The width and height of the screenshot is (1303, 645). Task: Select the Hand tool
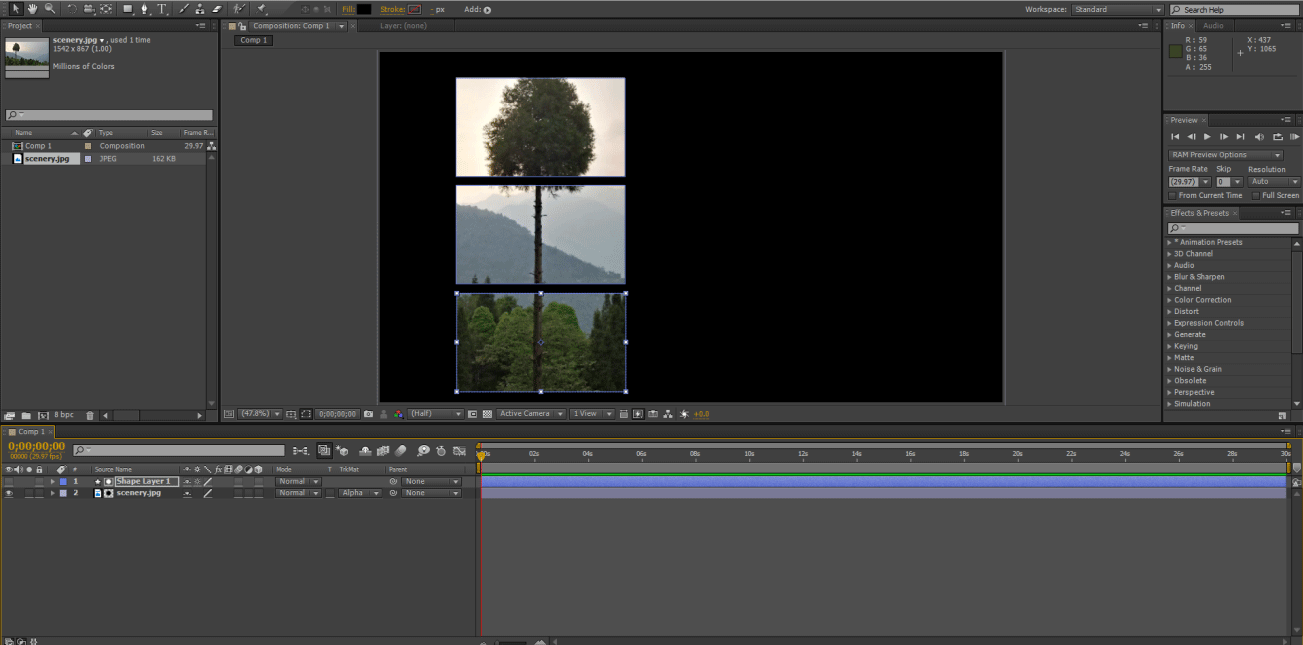(x=31, y=9)
